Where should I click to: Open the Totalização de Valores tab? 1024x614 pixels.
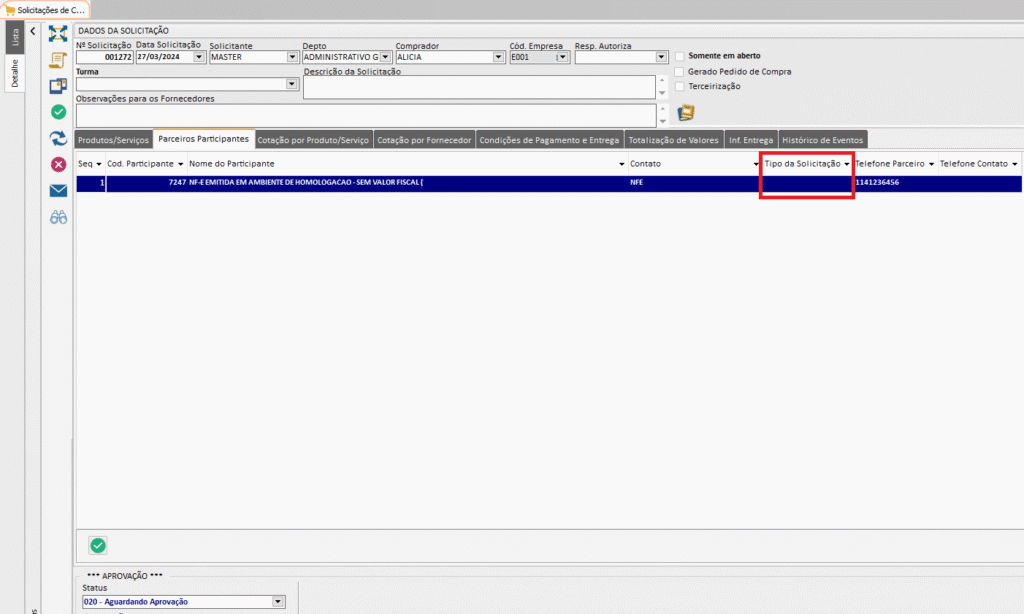click(x=673, y=140)
